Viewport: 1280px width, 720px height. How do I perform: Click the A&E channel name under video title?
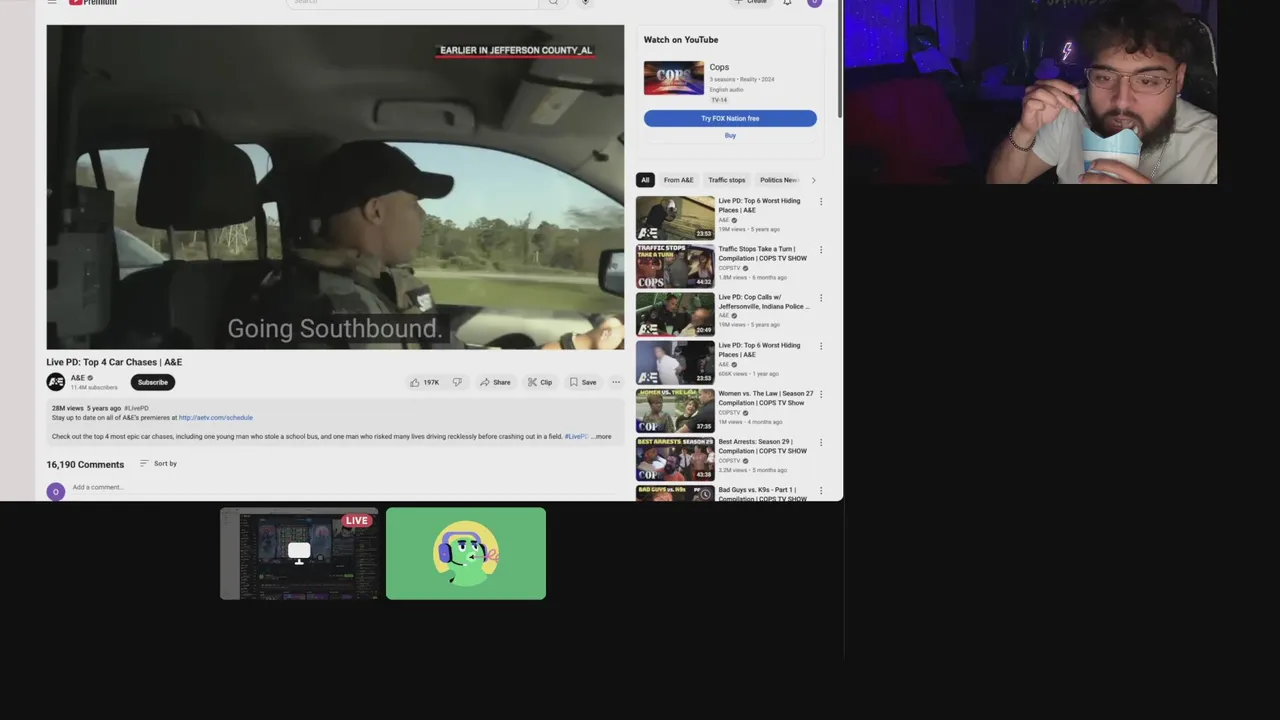(x=78, y=378)
